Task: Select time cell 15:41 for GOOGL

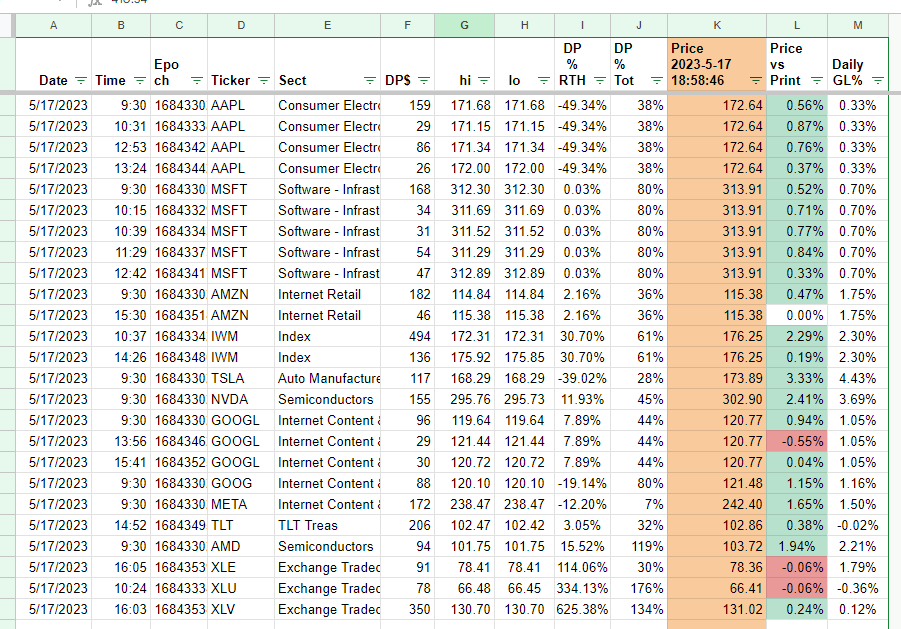Action: pos(121,462)
